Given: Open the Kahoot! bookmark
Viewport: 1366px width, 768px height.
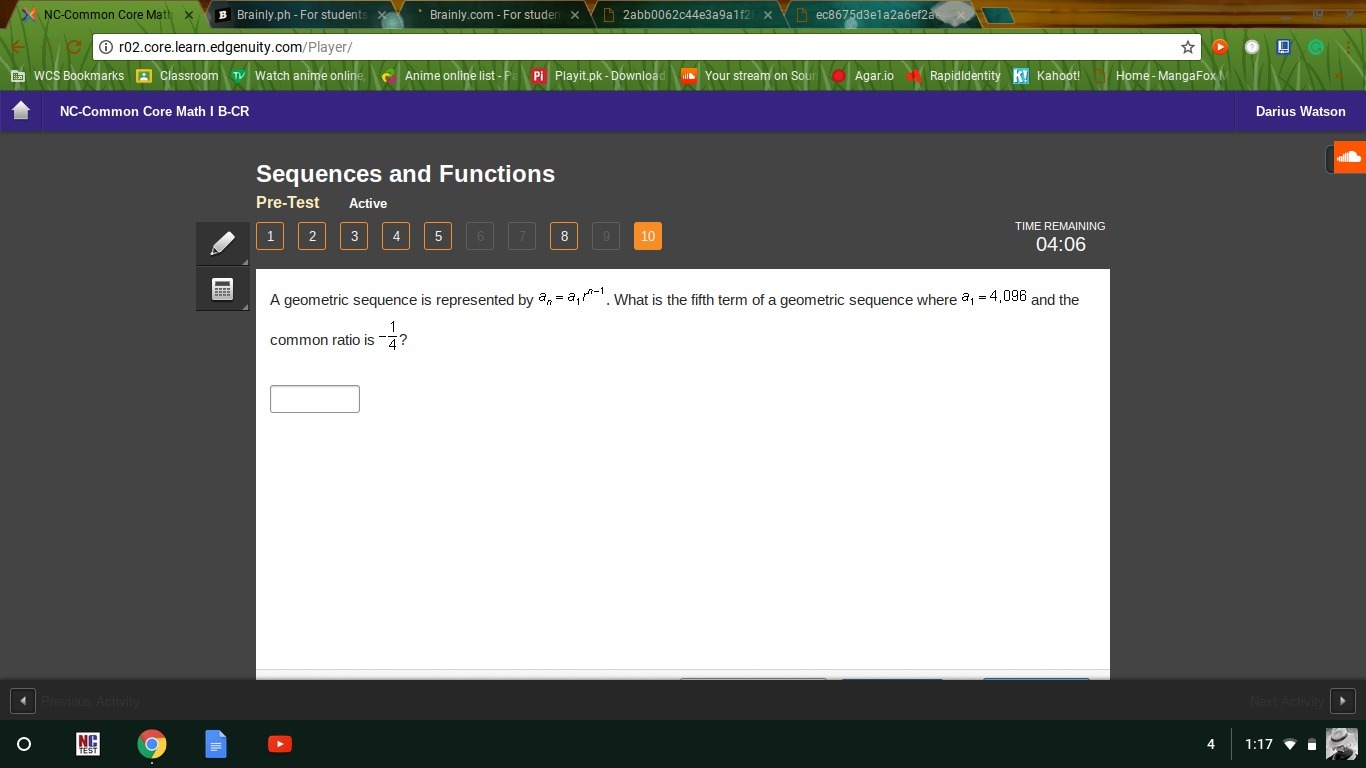Looking at the screenshot, I should point(1046,76).
